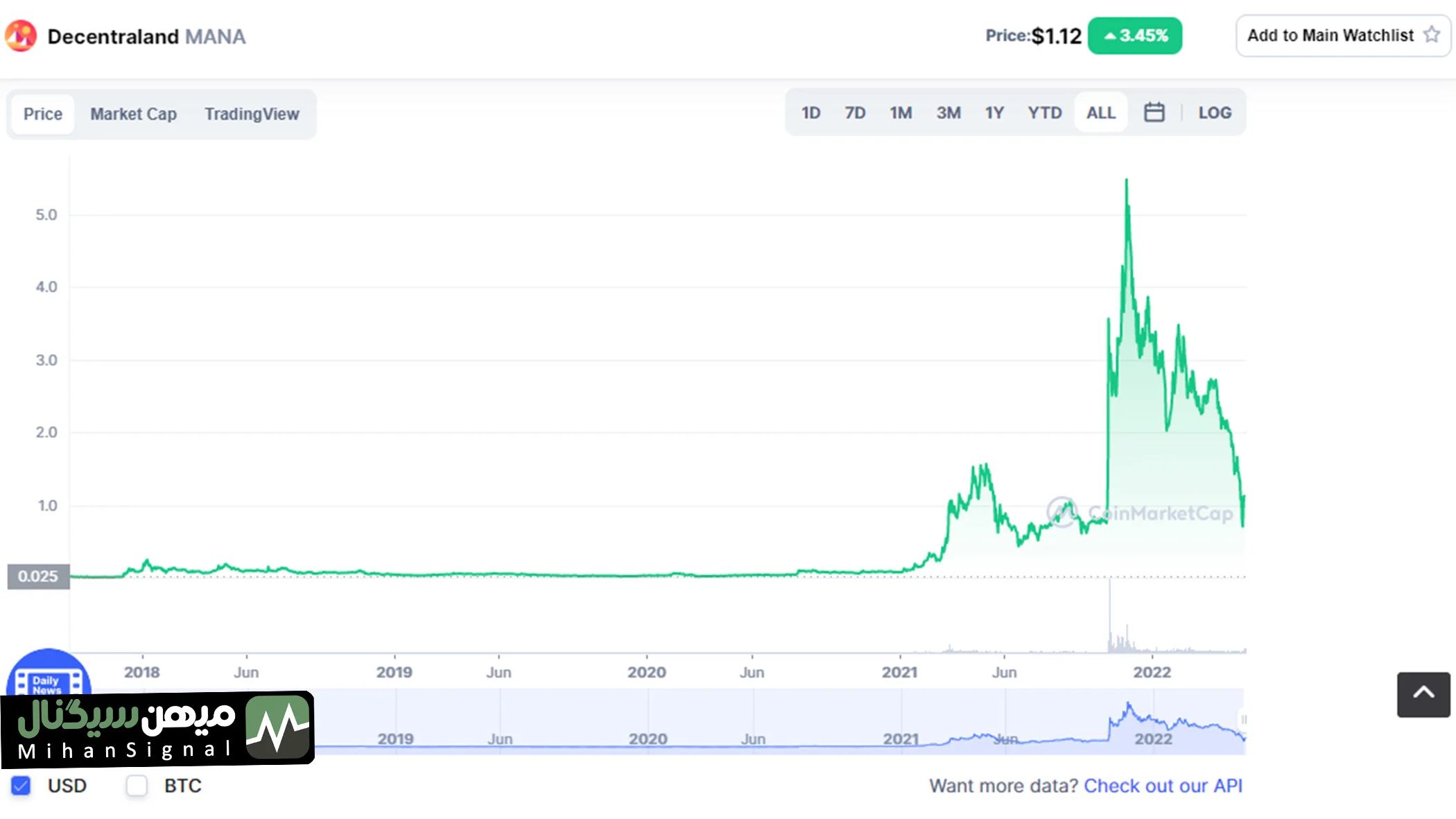
Task: Select the 7D time range
Action: [x=855, y=112]
